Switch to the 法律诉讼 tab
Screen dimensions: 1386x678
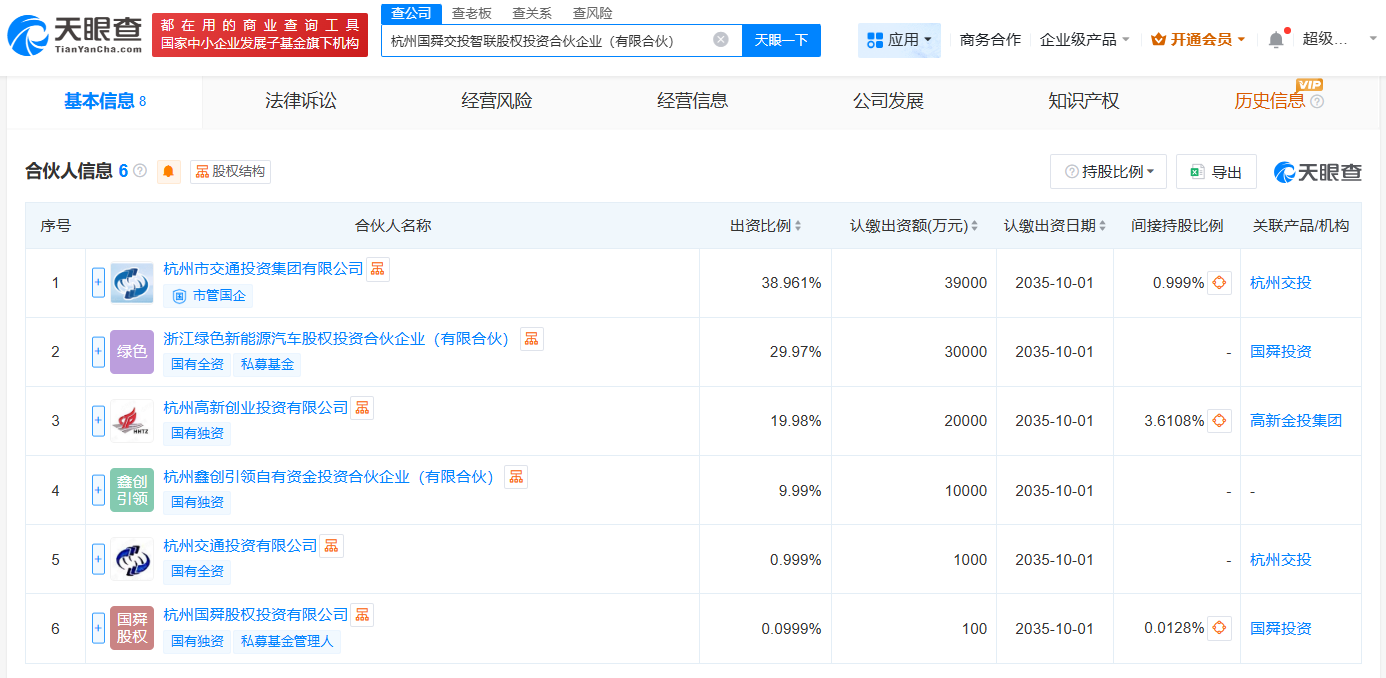[x=300, y=101]
